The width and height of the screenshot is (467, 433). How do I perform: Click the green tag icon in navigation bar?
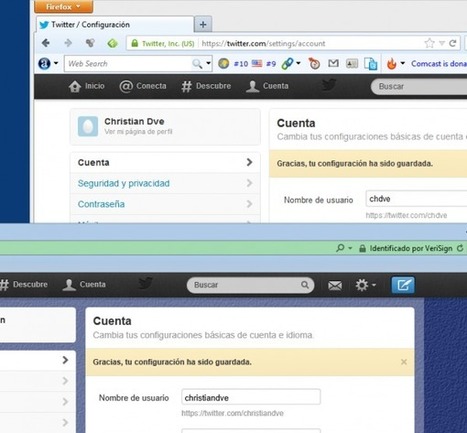coord(112,43)
